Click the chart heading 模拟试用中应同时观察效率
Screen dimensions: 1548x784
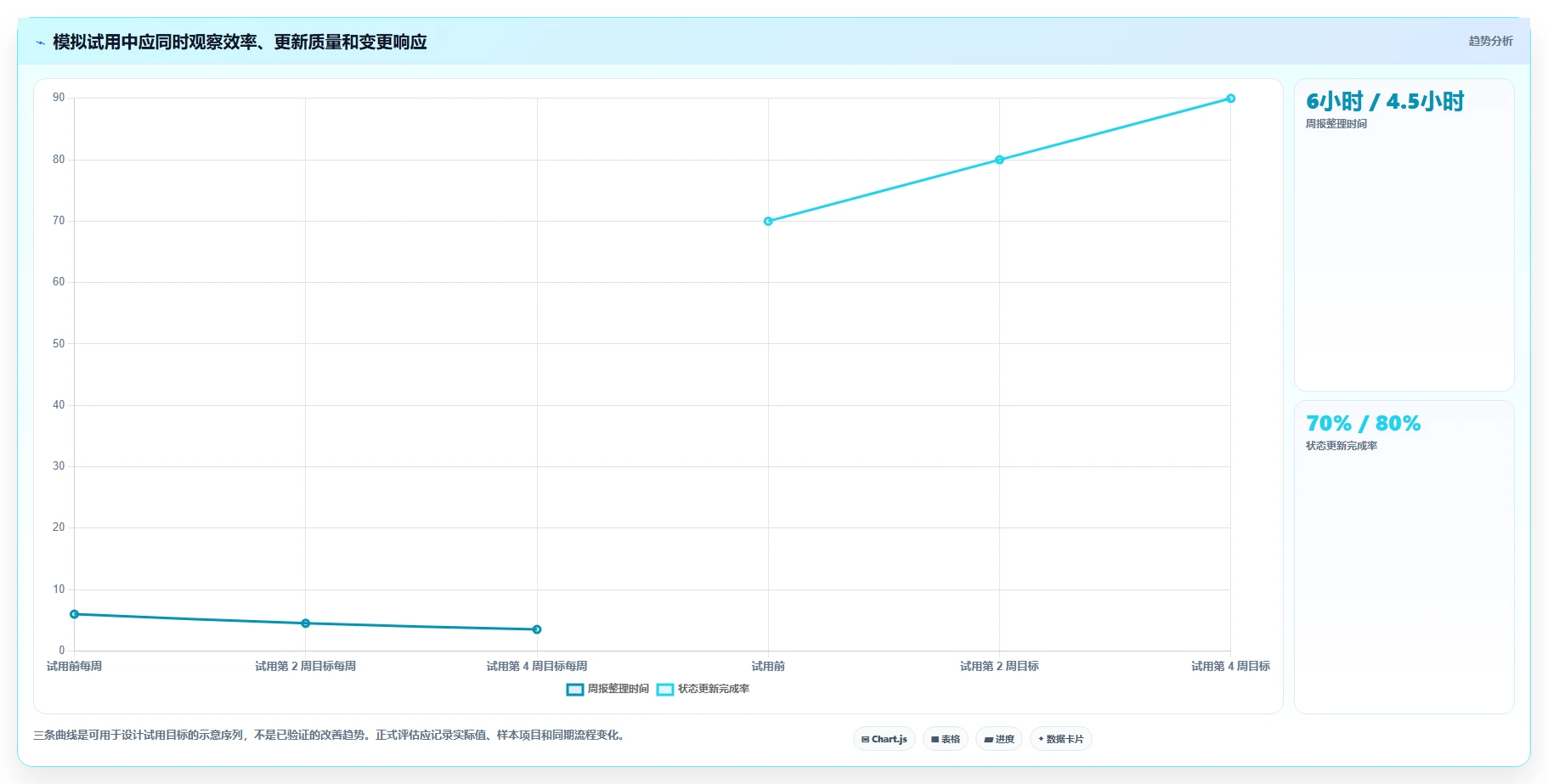tap(240, 42)
